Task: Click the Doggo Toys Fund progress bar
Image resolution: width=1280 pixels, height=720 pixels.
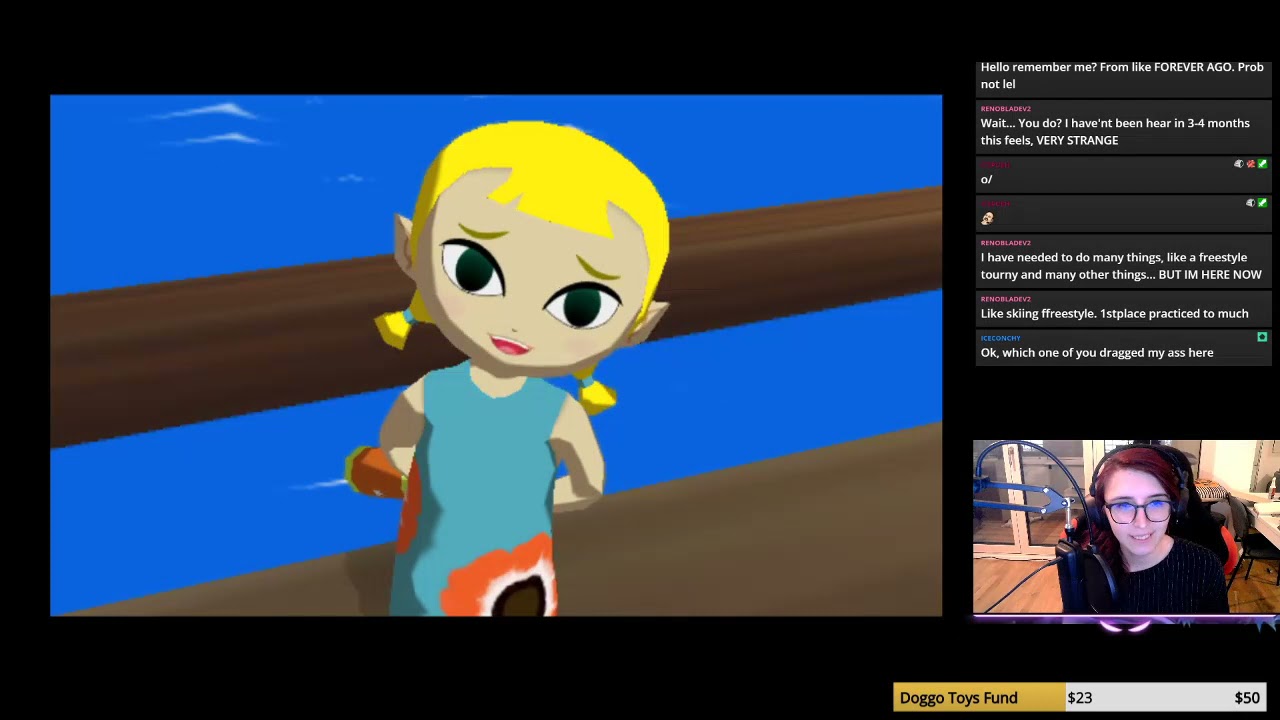Action: [1080, 698]
